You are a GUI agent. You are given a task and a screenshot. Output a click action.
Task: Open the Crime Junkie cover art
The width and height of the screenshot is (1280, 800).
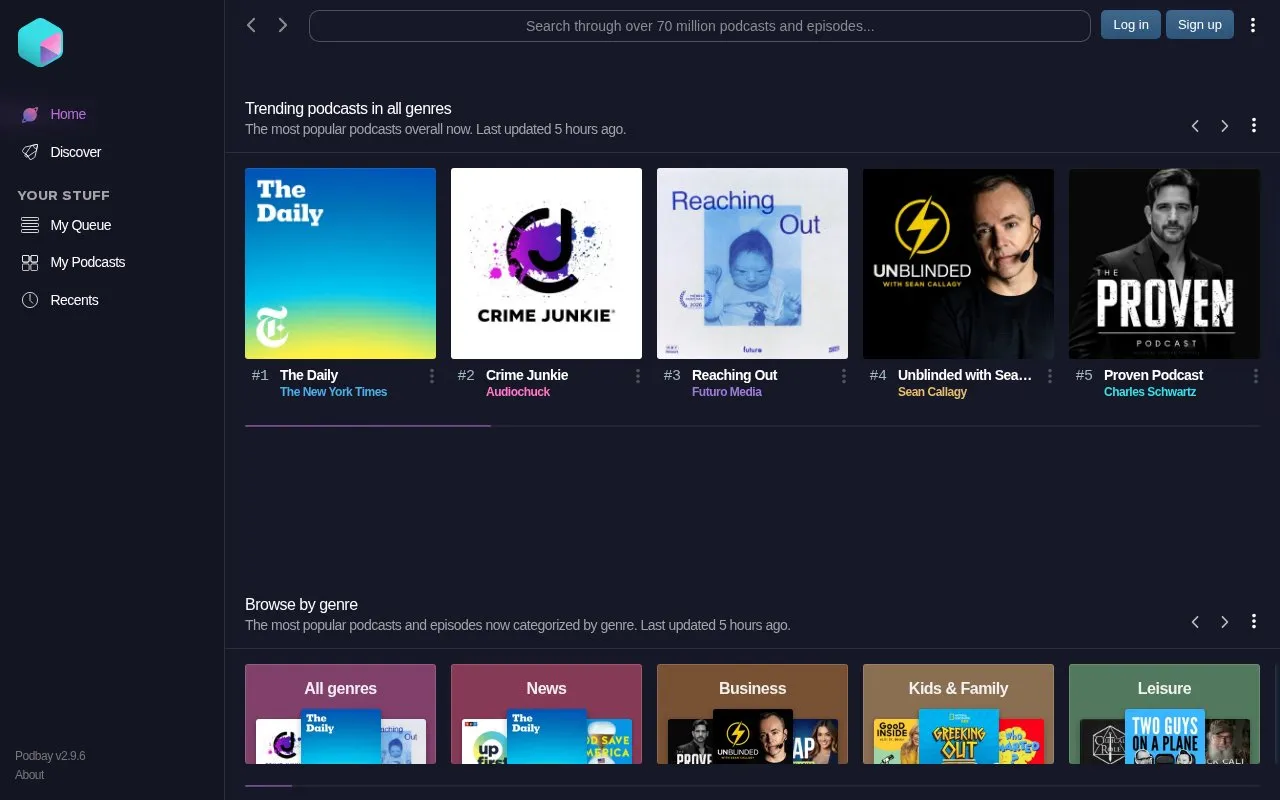click(x=546, y=263)
